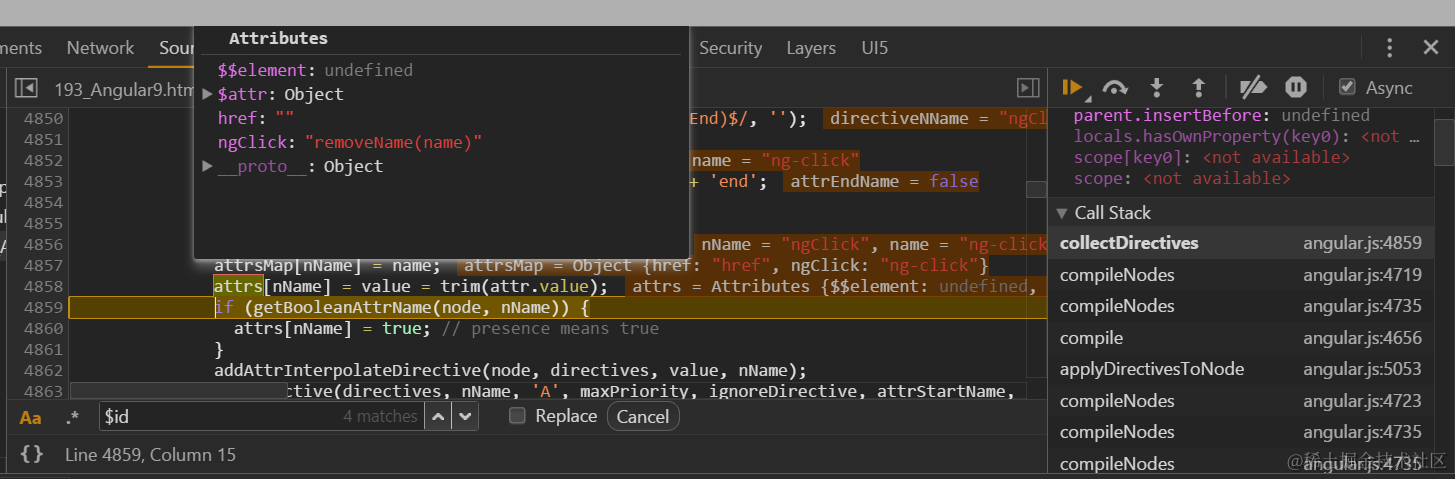Click the ngClick property in the tooltip

click(350, 142)
